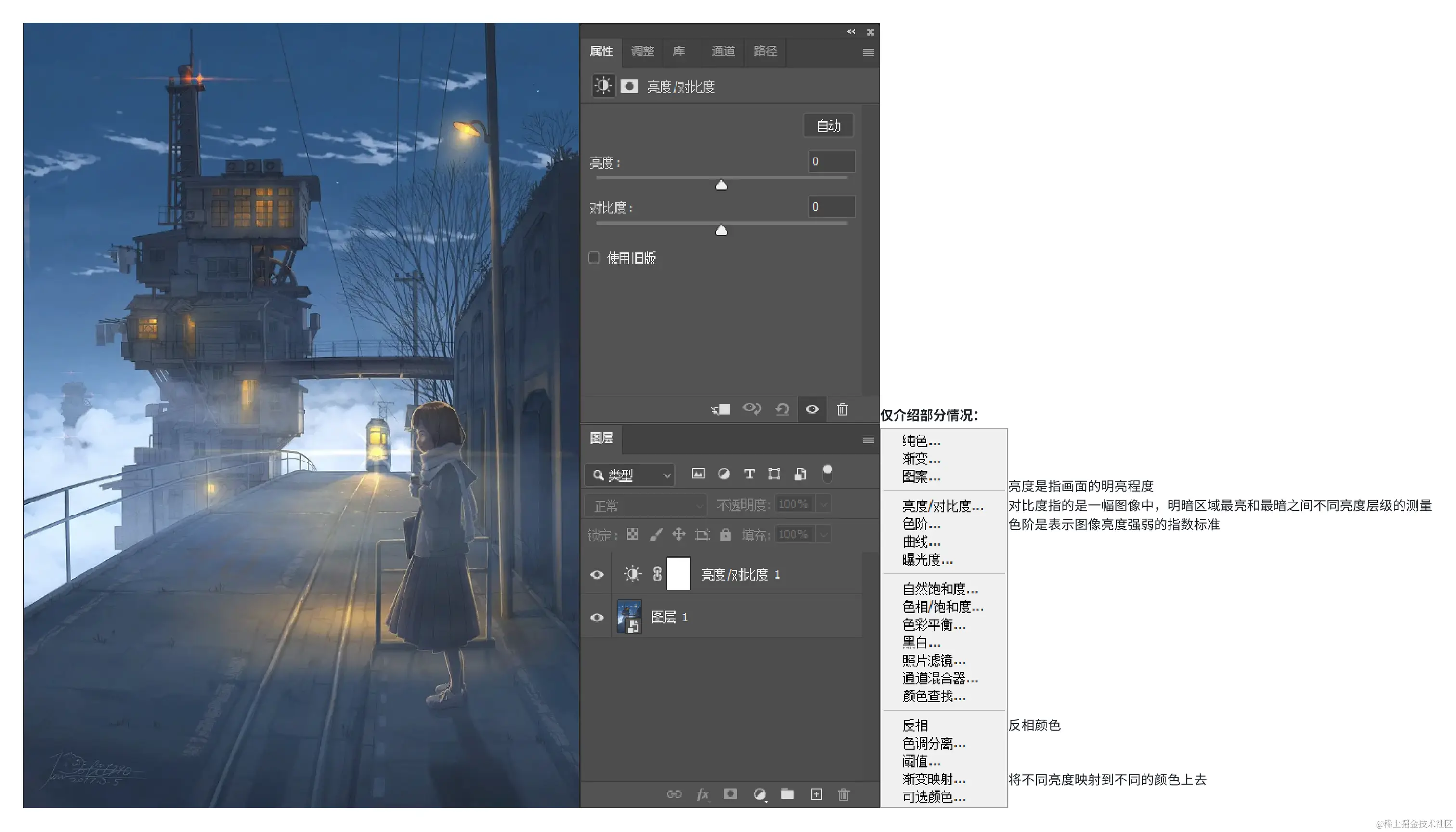Select the Add layer mask icon
1456x832 pixels.
click(x=730, y=794)
